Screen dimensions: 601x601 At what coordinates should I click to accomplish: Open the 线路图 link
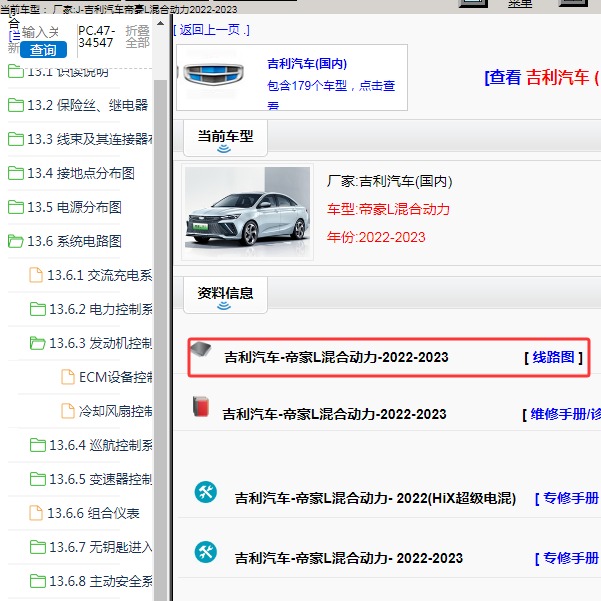[553, 357]
